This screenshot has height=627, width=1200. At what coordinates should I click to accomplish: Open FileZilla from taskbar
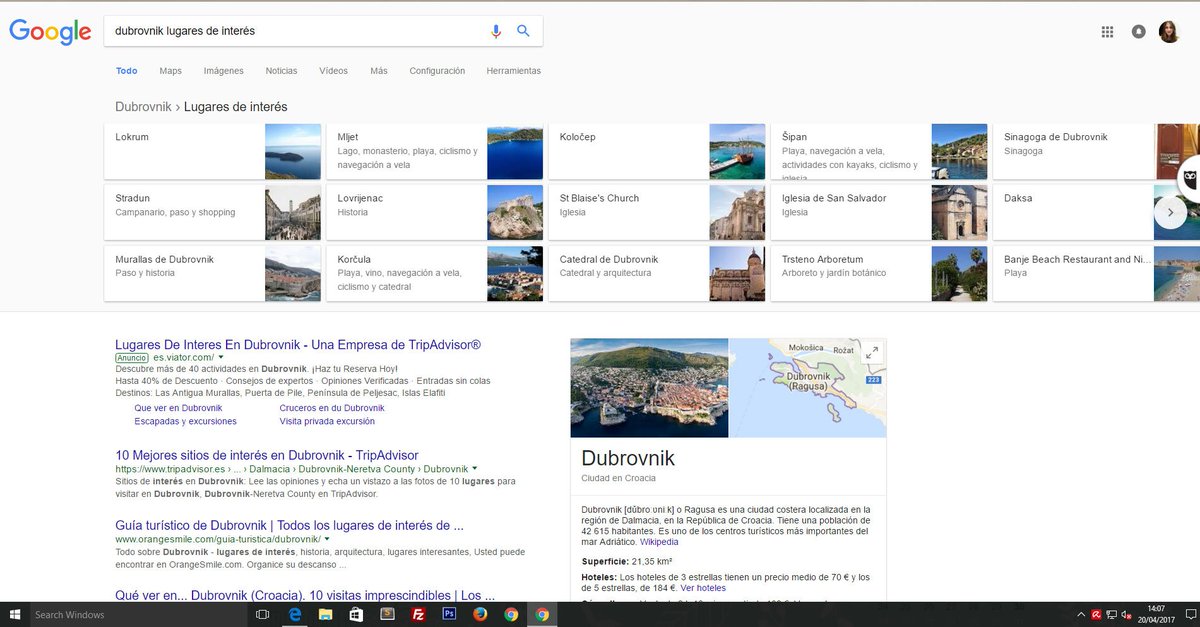[418, 614]
